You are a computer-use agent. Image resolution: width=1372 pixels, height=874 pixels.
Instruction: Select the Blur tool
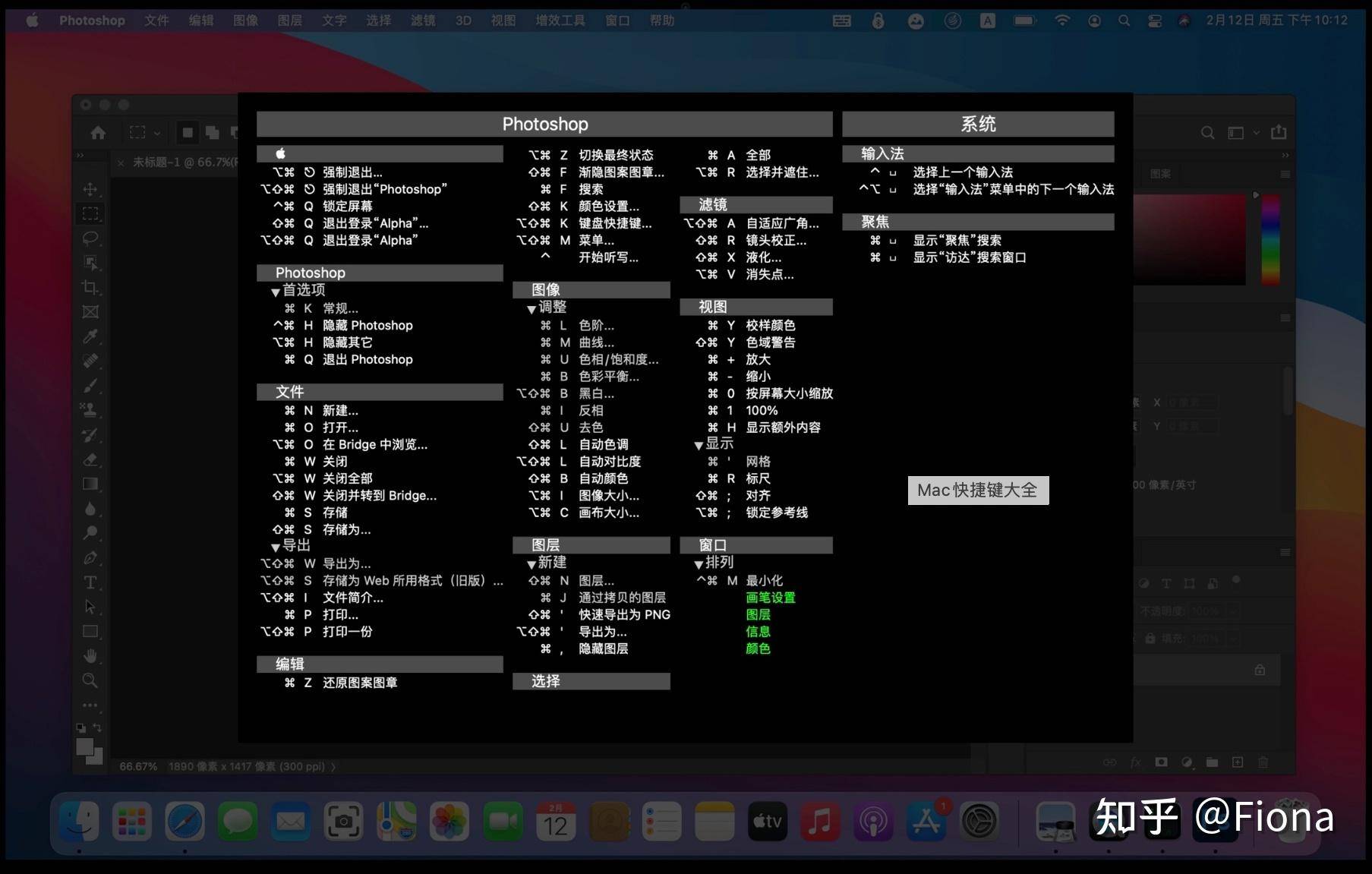90,509
